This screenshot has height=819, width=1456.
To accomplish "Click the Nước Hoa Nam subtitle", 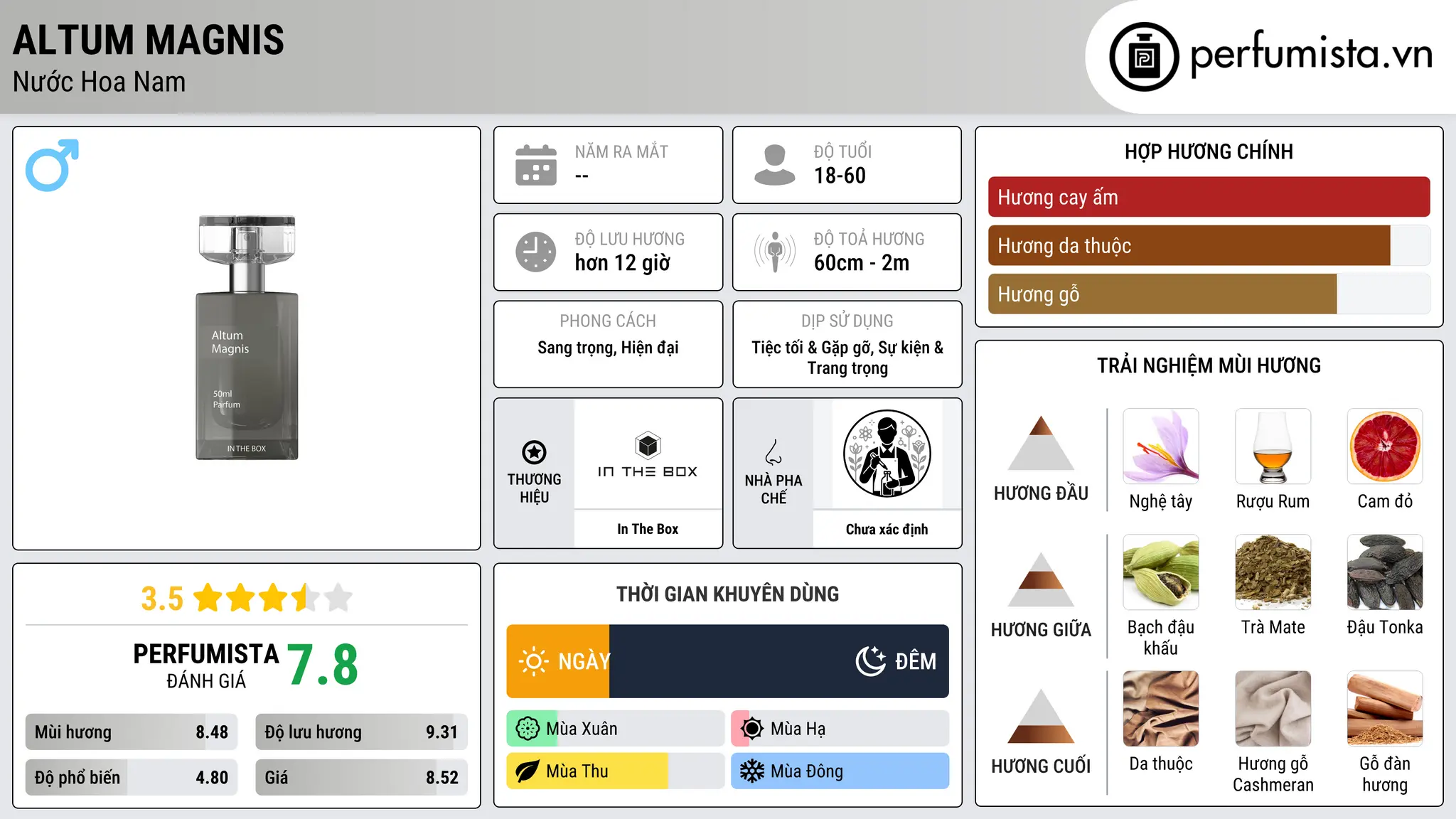I will point(100,82).
